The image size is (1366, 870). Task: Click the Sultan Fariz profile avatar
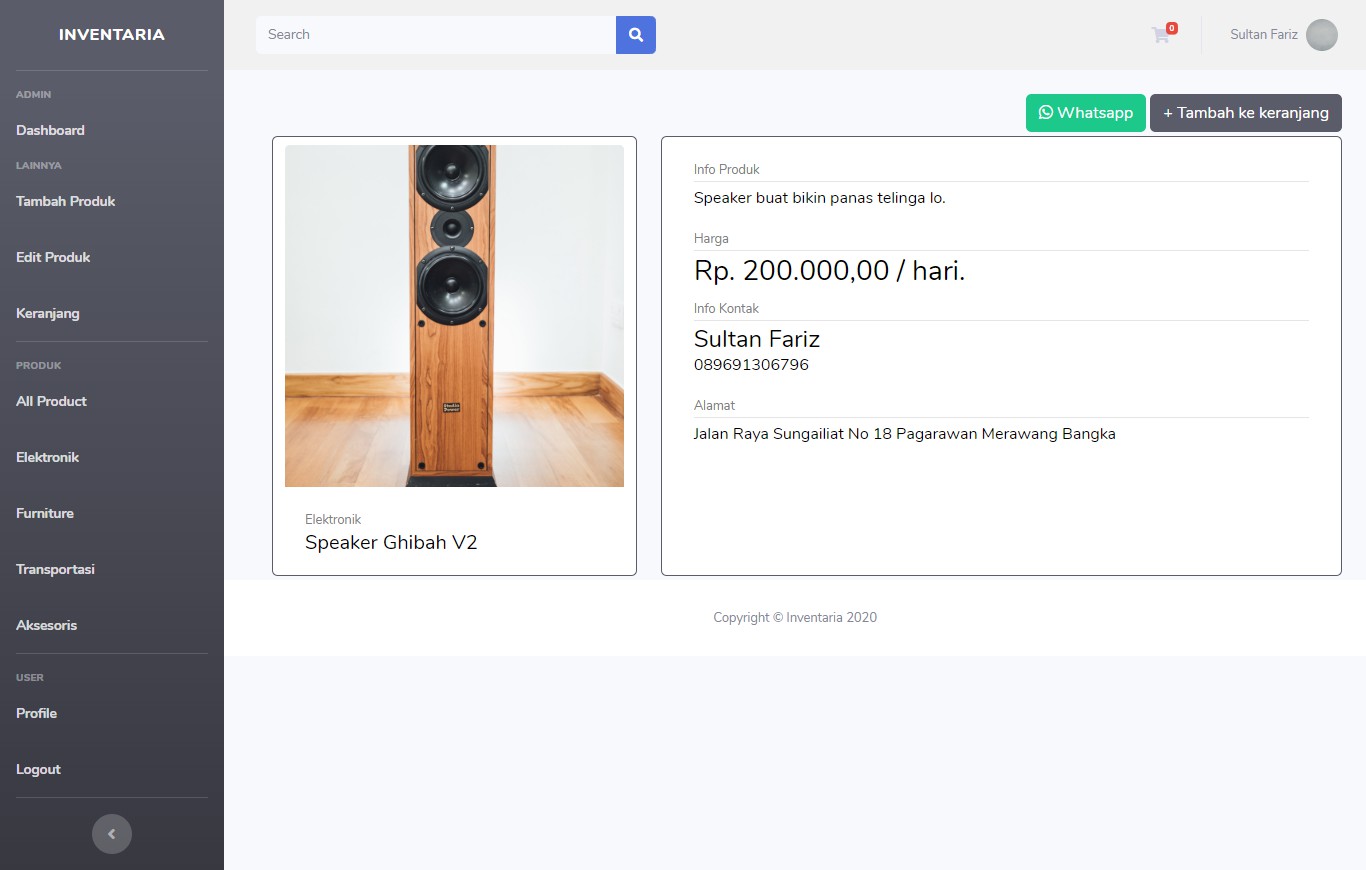[x=1321, y=35]
